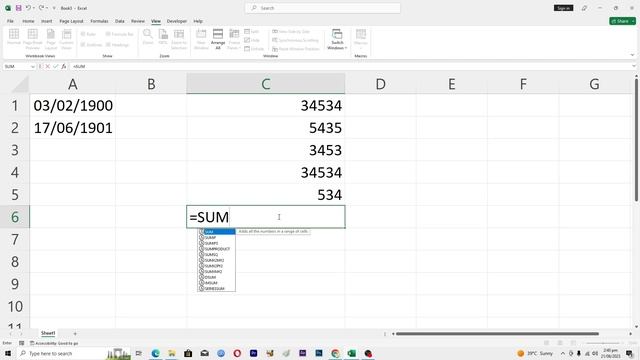Image resolution: width=640 pixels, height=360 pixels.
Task: Open the Freeze Panes dropdown
Action: [234, 39]
